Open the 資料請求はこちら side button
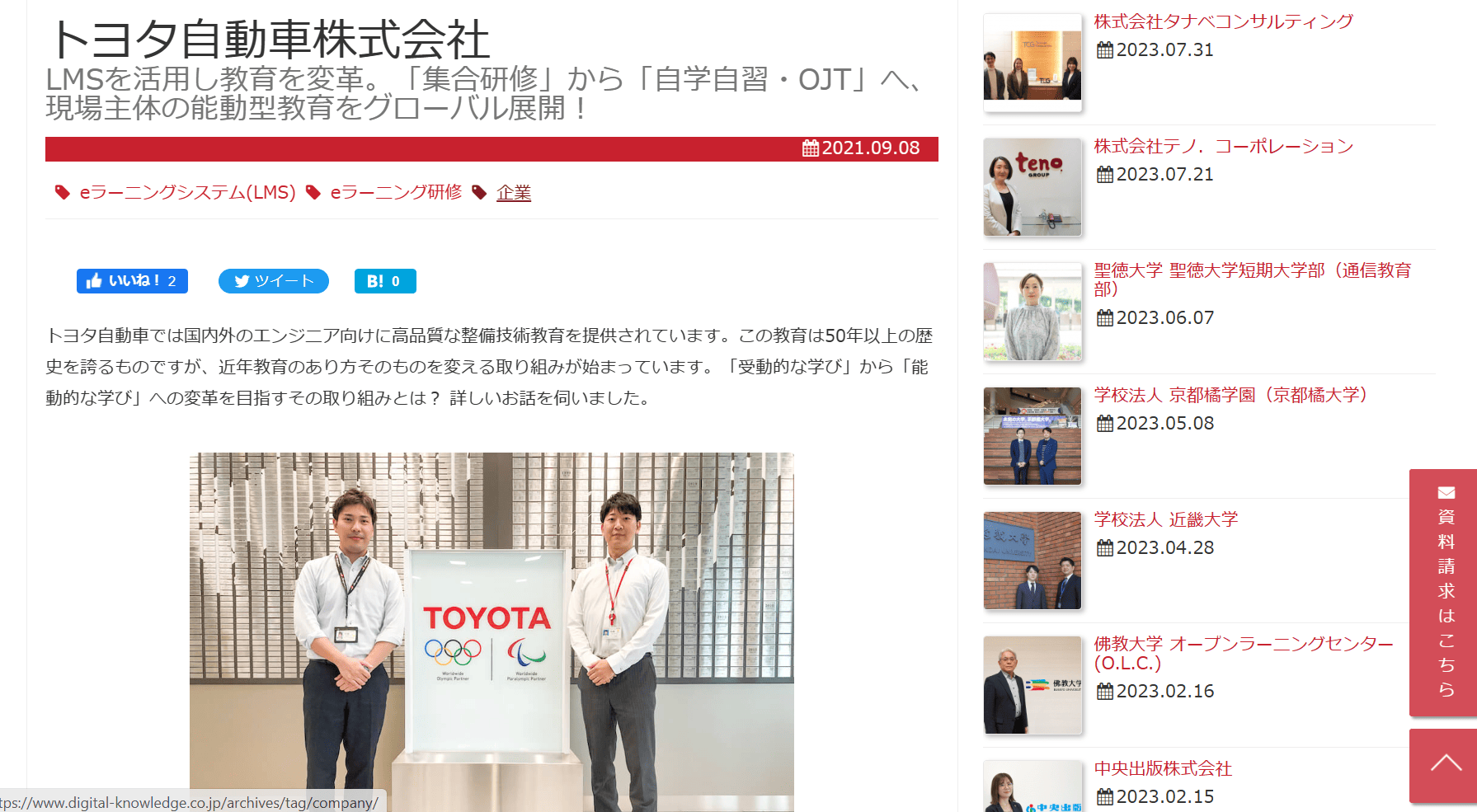The width and height of the screenshot is (1477, 812). point(1443,593)
